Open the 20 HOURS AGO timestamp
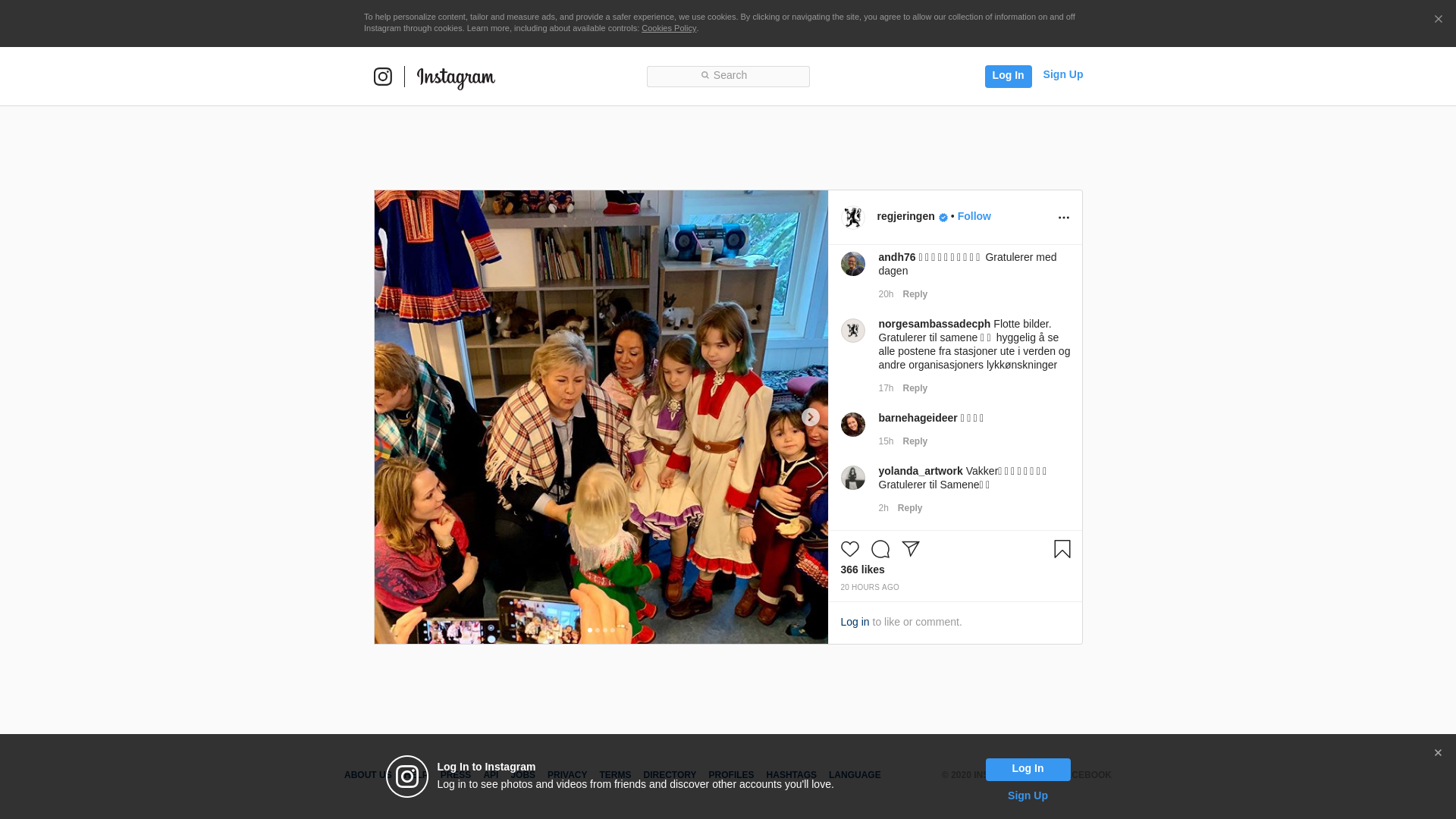The image size is (1456, 819). click(x=870, y=588)
